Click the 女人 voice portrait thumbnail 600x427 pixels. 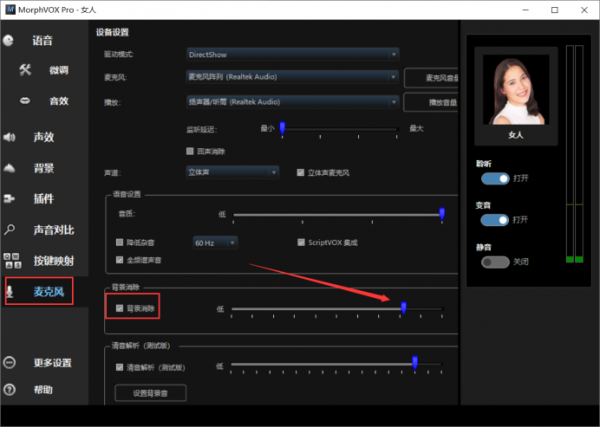click(516, 90)
